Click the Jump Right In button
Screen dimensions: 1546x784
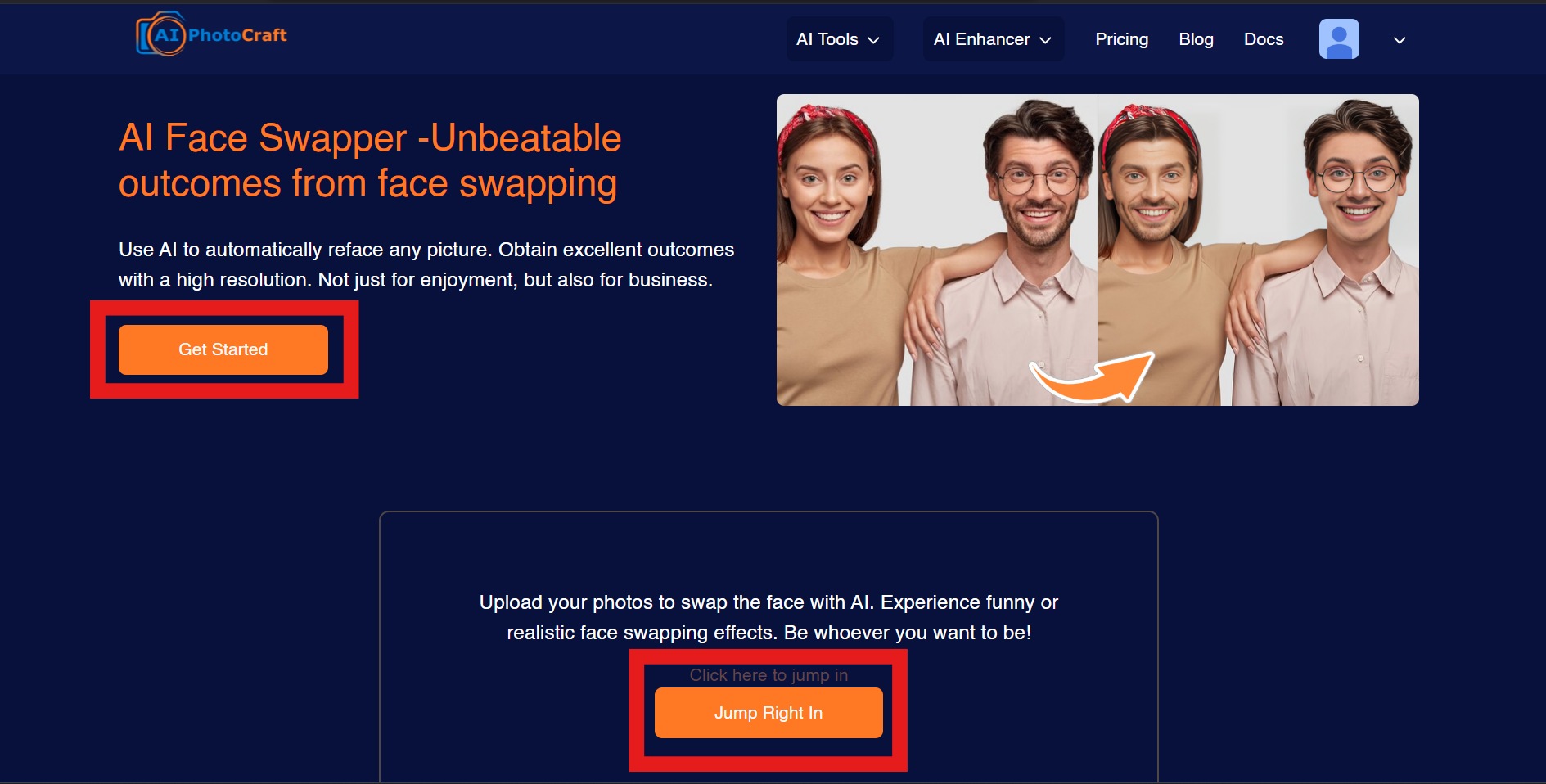coord(768,713)
